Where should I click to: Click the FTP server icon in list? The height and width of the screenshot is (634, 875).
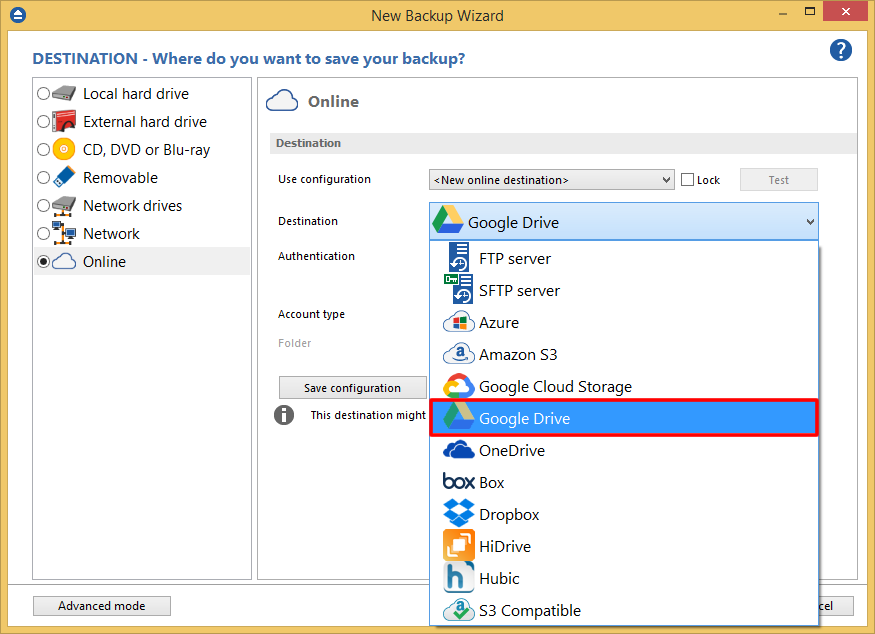coord(458,258)
